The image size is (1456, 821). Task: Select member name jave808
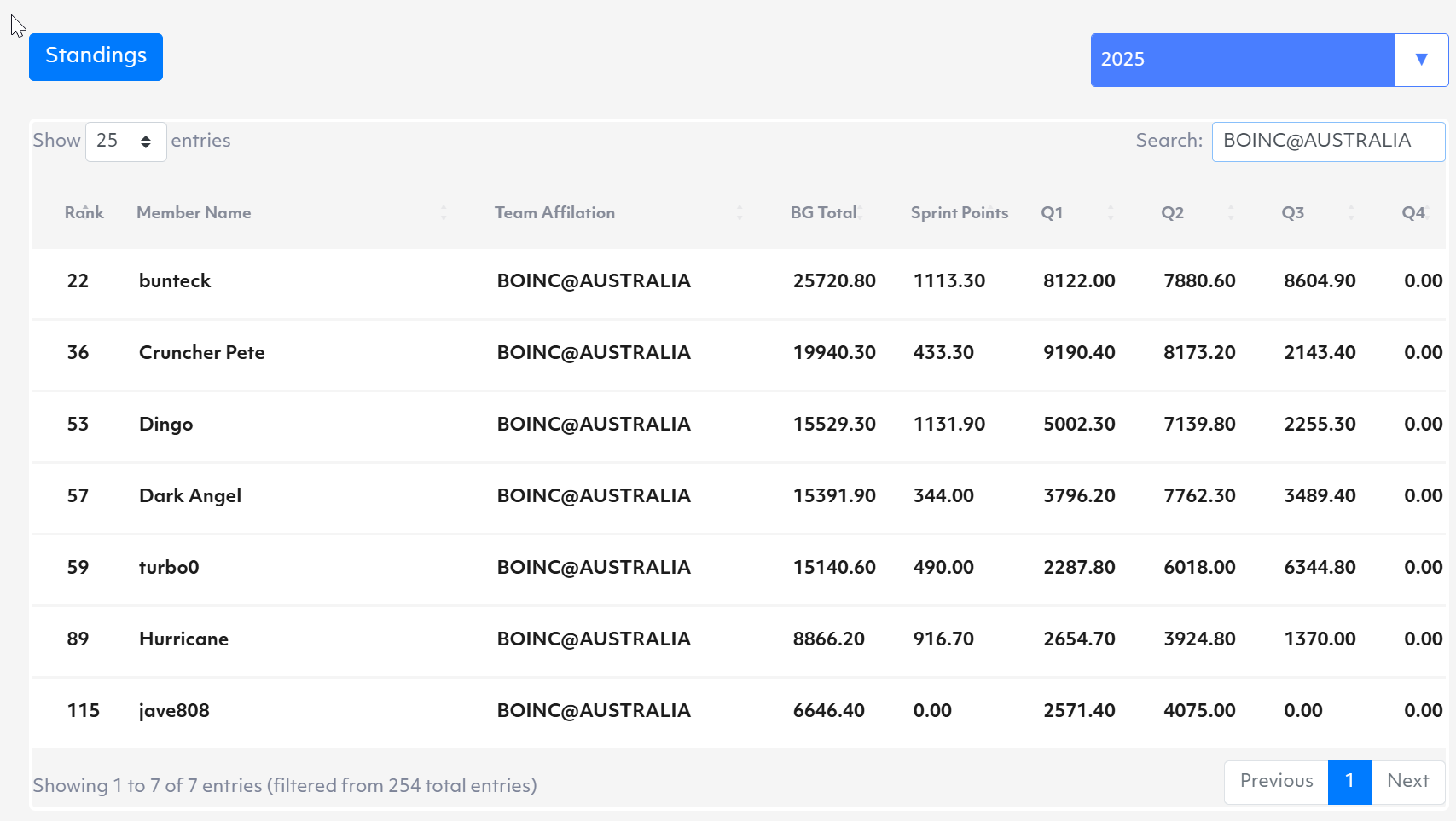click(x=174, y=711)
